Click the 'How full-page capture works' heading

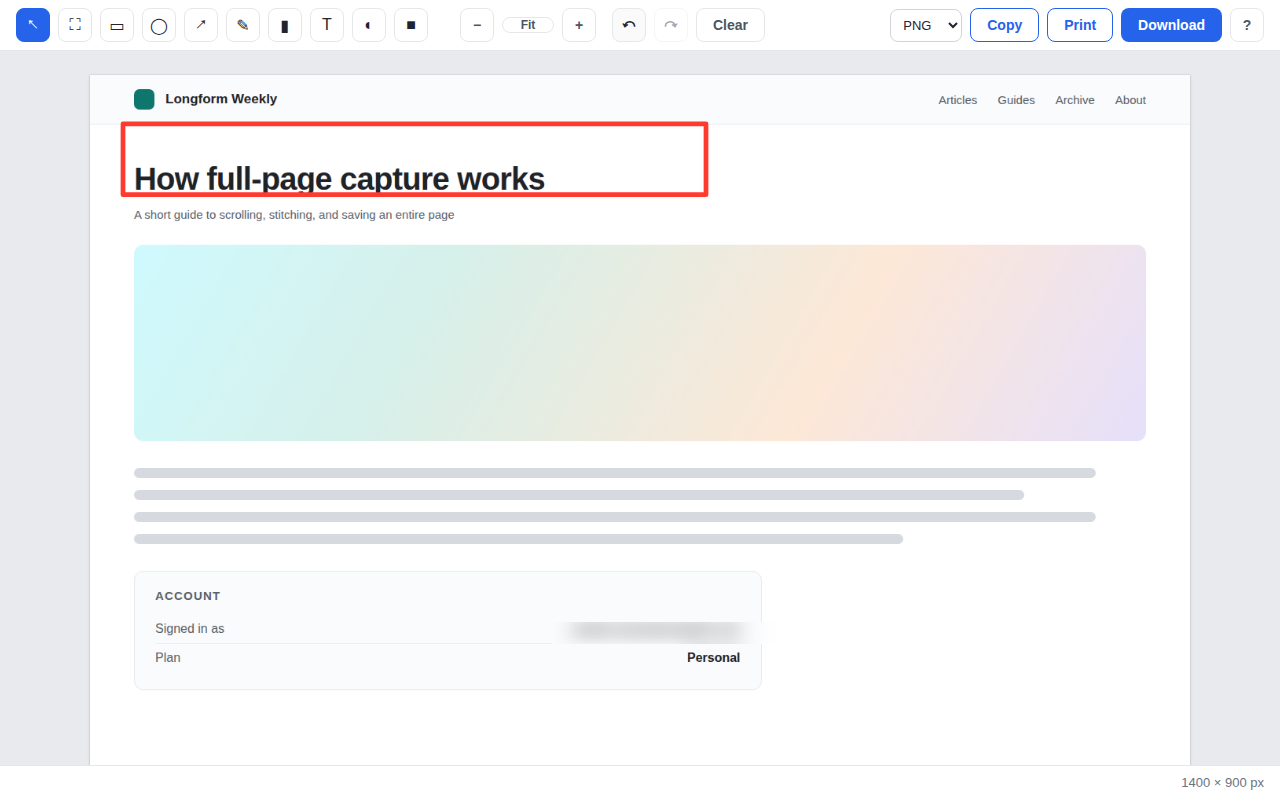[x=339, y=178]
